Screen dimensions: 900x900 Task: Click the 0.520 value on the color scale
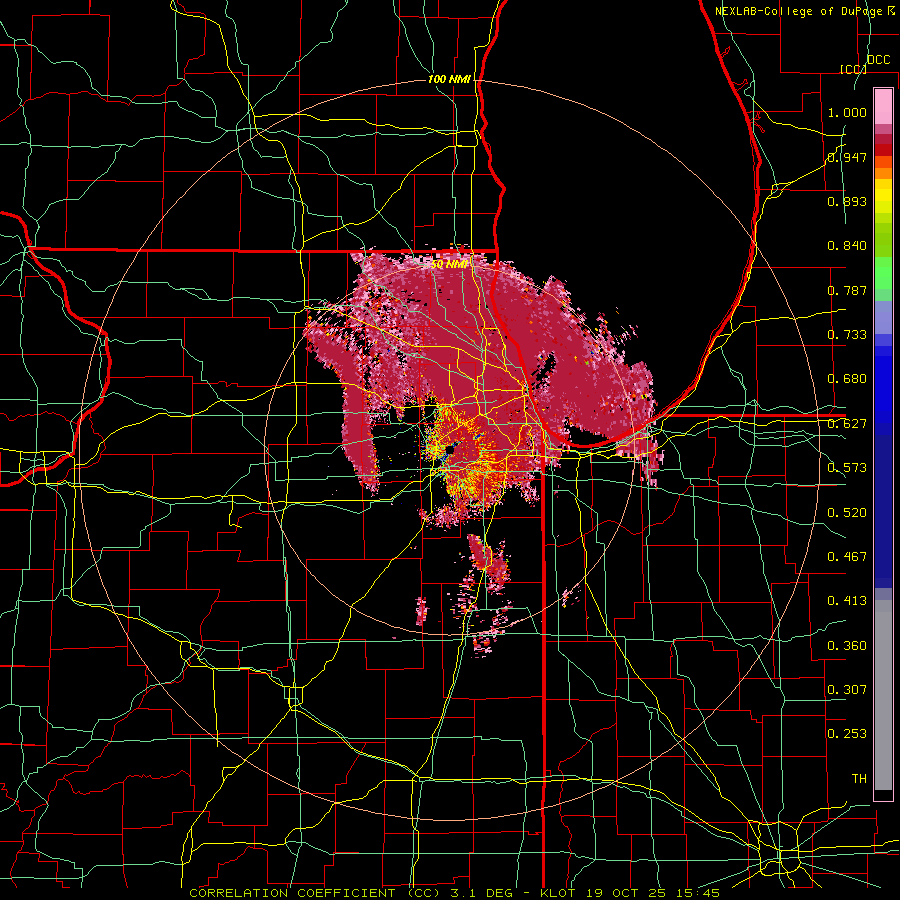pos(847,513)
